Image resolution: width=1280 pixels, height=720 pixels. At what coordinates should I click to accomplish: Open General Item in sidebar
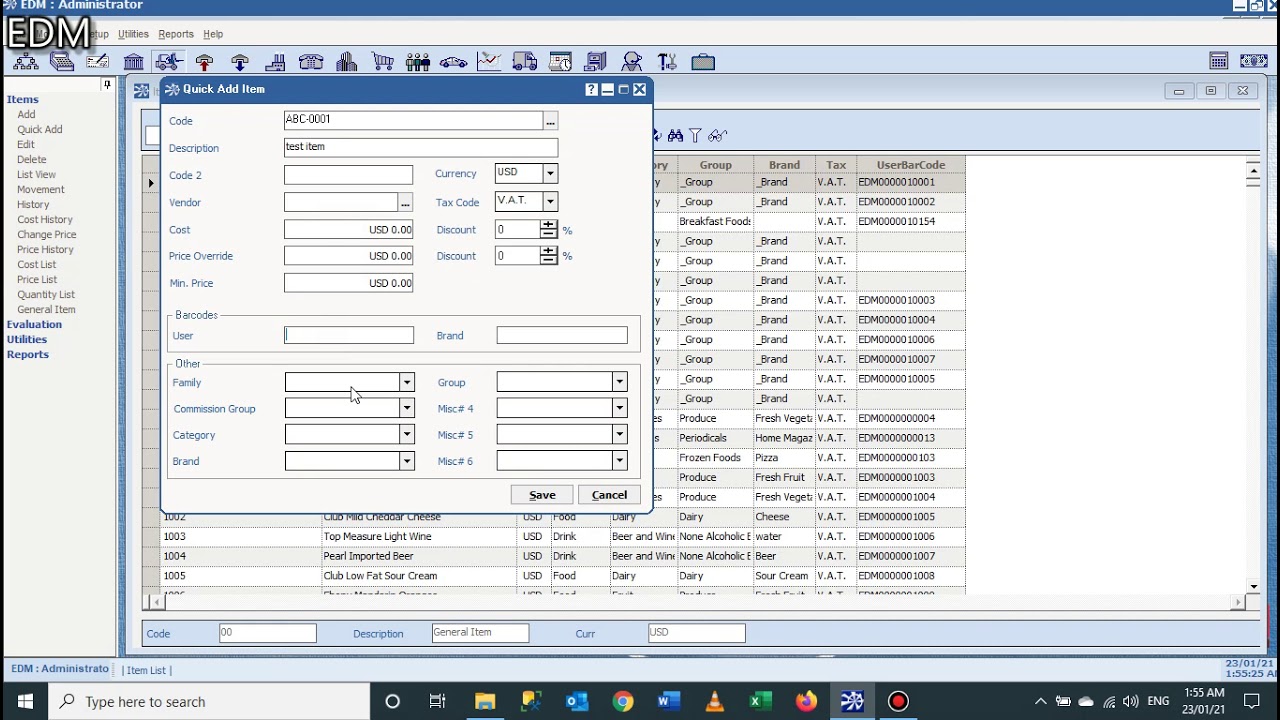pyautogui.click(x=46, y=309)
